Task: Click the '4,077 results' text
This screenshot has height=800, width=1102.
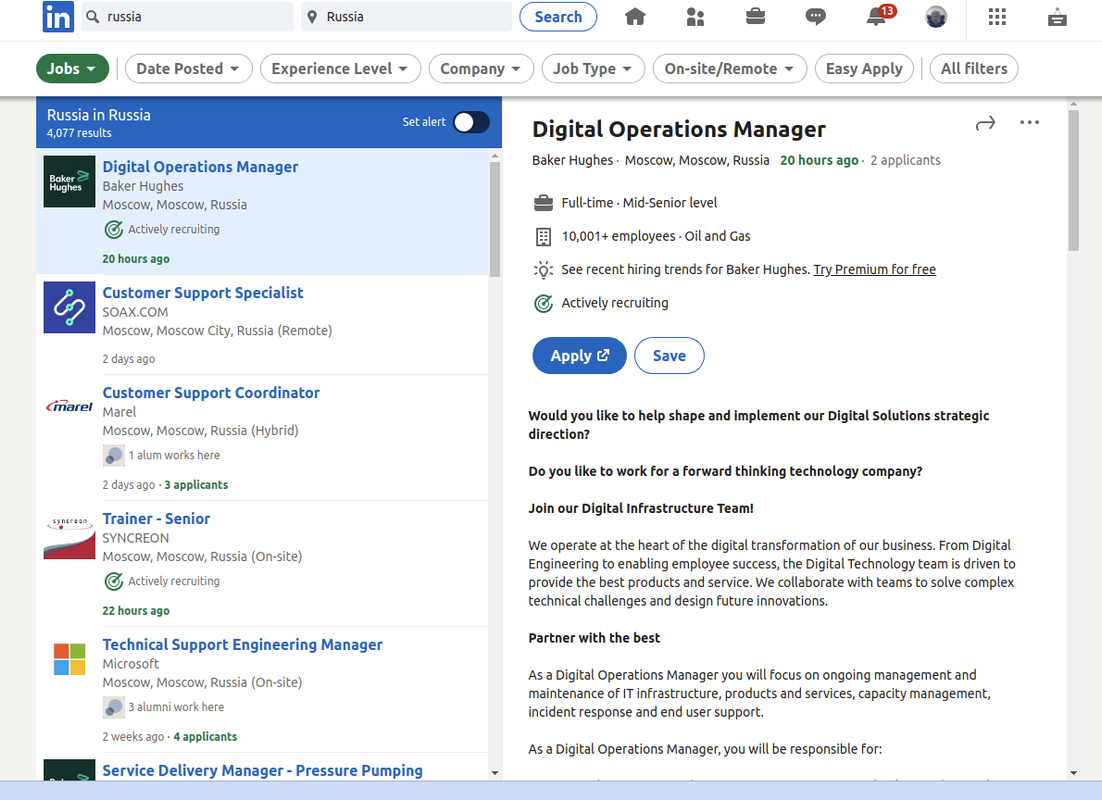Action: 79,133
